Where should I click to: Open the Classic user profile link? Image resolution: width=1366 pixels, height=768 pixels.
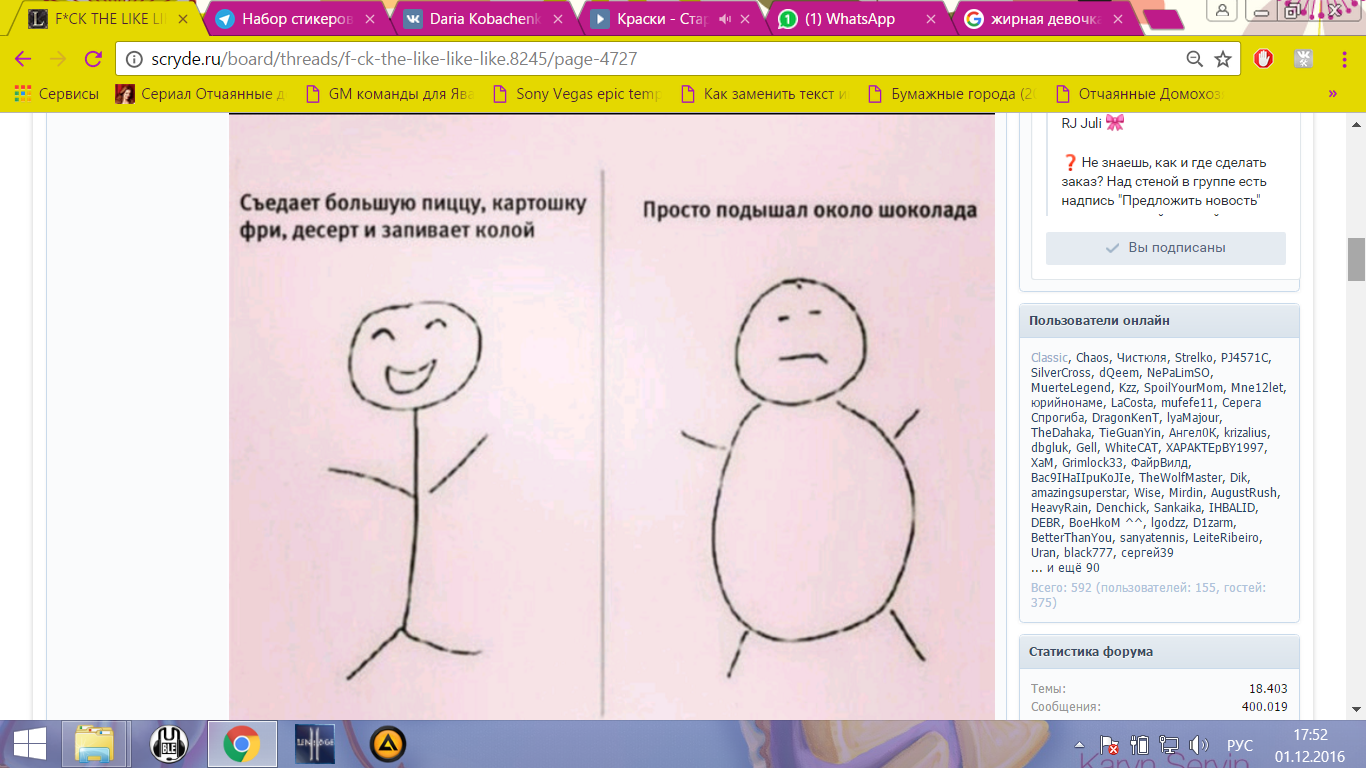[x=1049, y=357]
